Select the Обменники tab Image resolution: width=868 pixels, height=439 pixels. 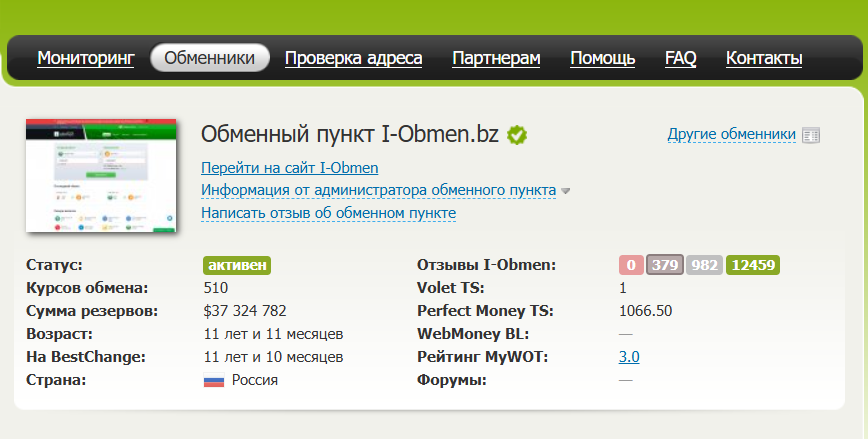[210, 58]
